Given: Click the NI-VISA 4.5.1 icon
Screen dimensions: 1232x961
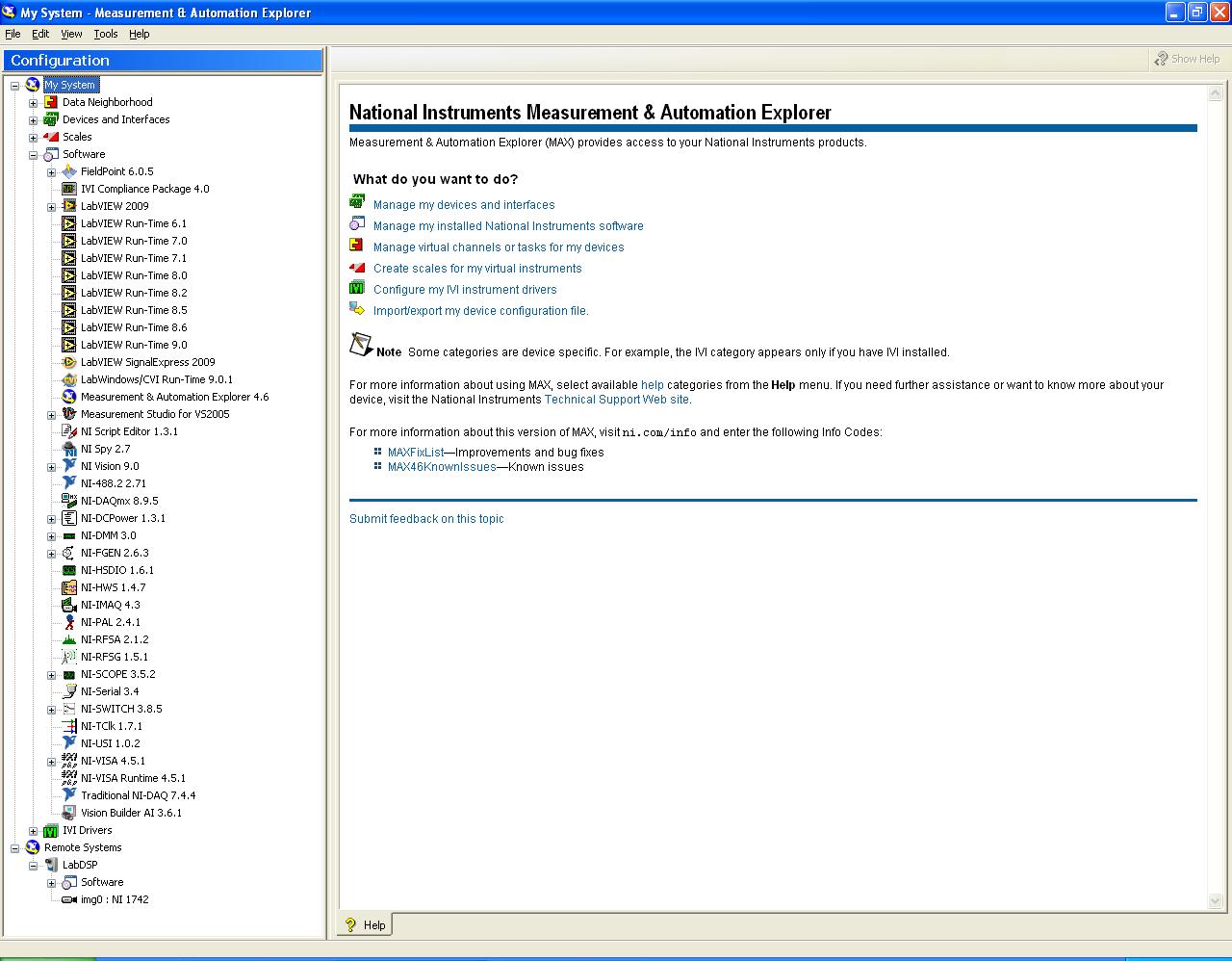Looking at the screenshot, I should click(x=69, y=761).
